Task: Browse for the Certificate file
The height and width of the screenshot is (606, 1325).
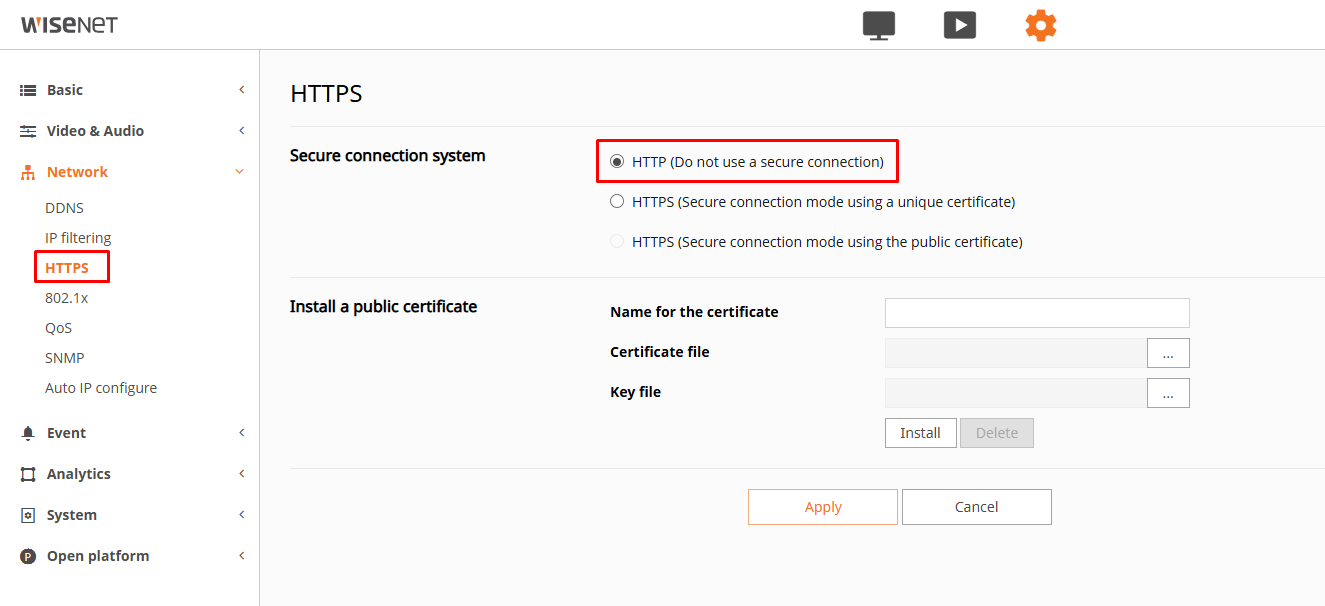Action: pos(1167,353)
